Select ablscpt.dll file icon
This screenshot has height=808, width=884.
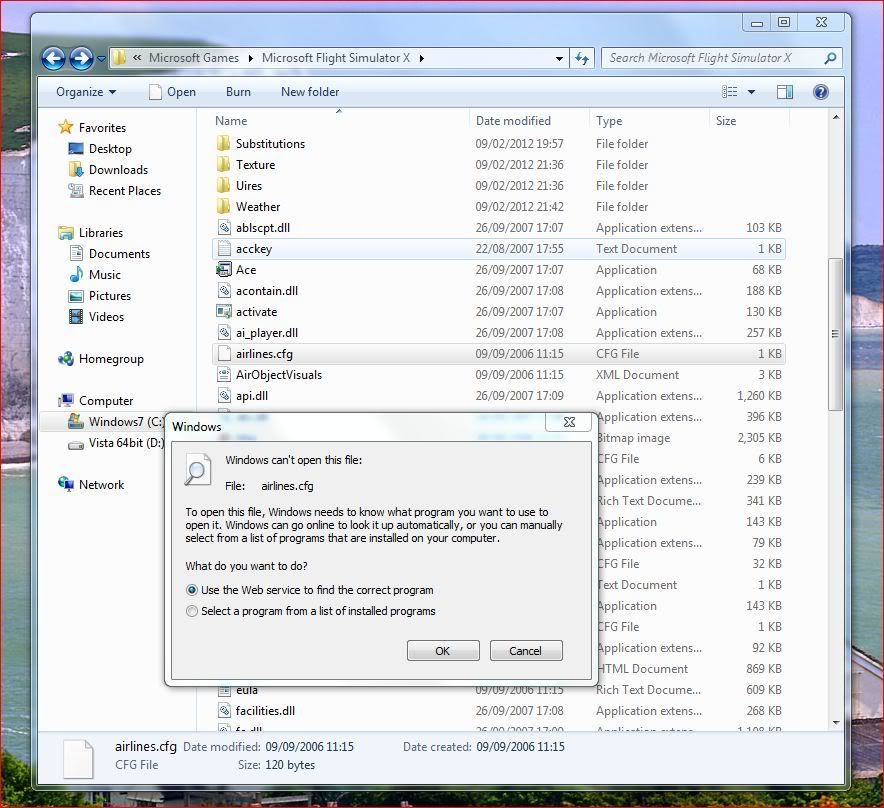coord(224,227)
